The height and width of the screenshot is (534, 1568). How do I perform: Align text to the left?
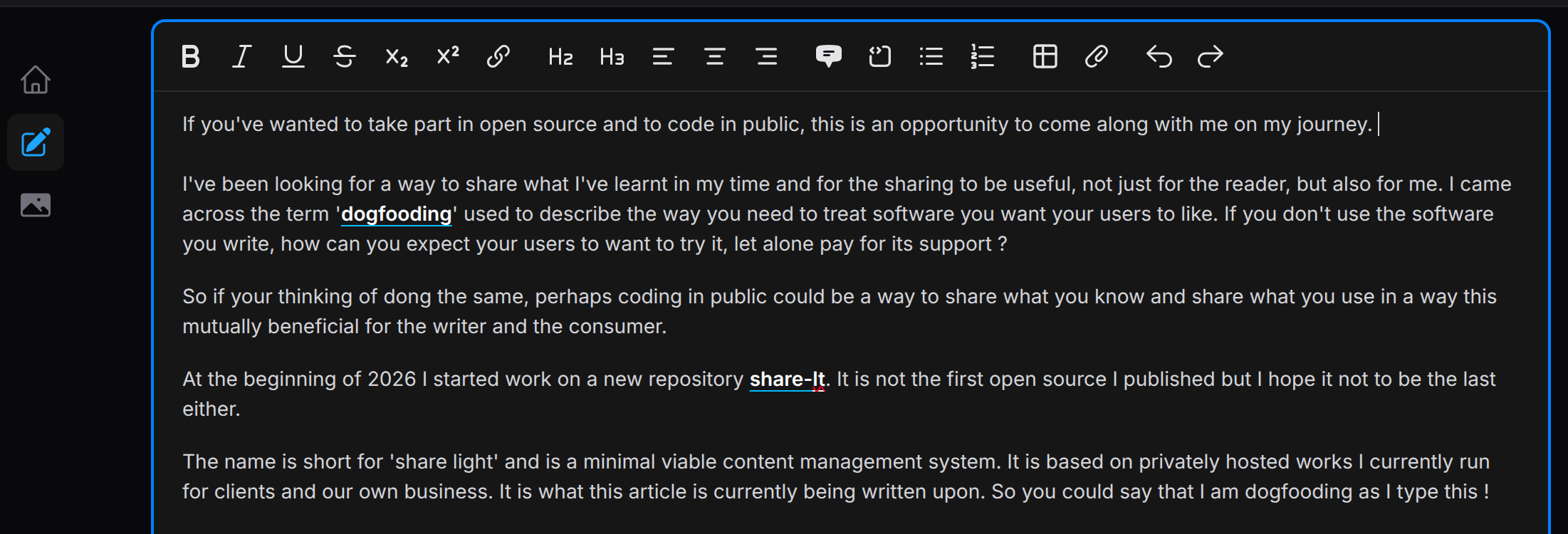point(663,56)
